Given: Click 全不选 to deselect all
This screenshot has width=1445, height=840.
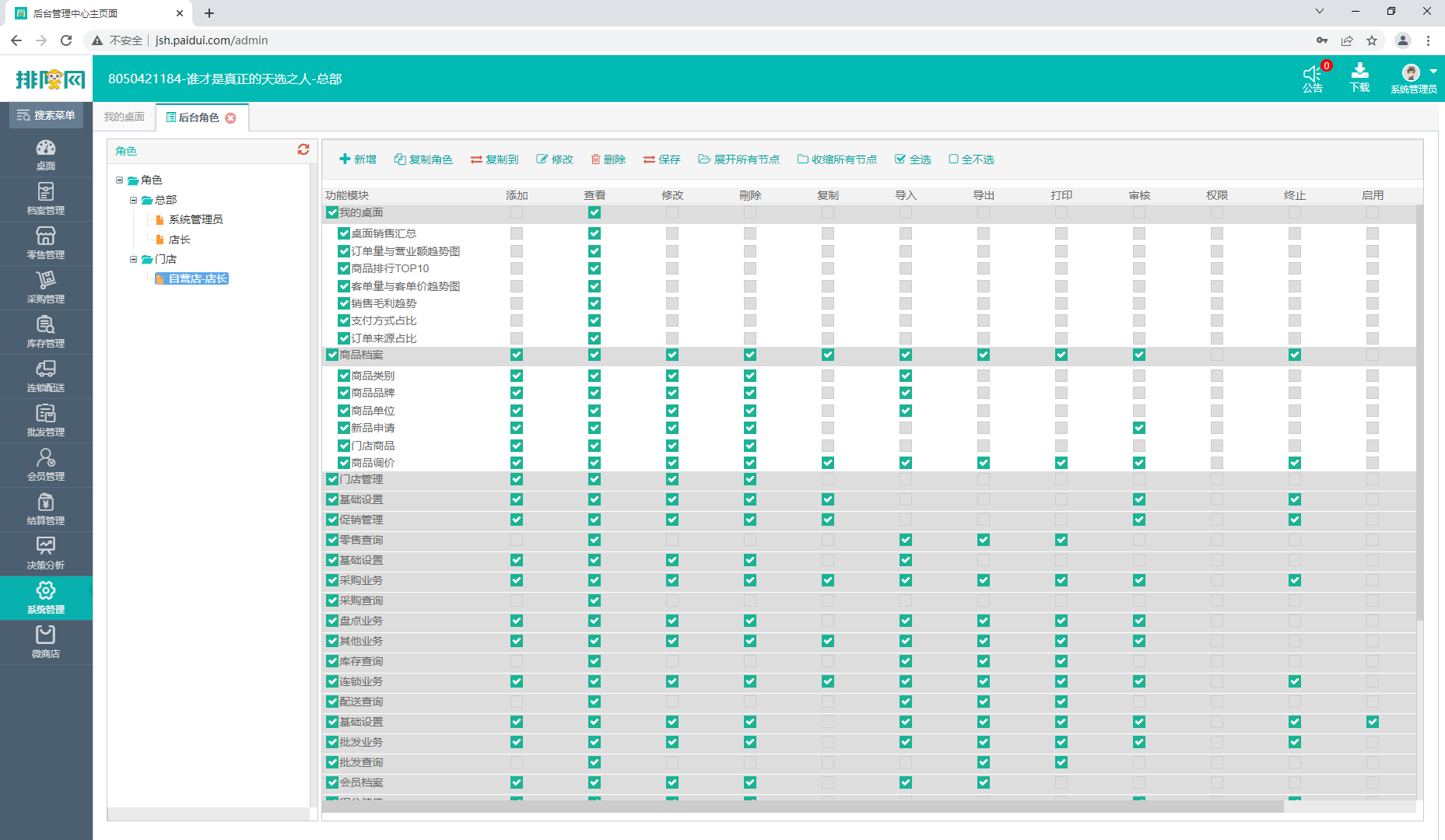Looking at the screenshot, I should 972,159.
